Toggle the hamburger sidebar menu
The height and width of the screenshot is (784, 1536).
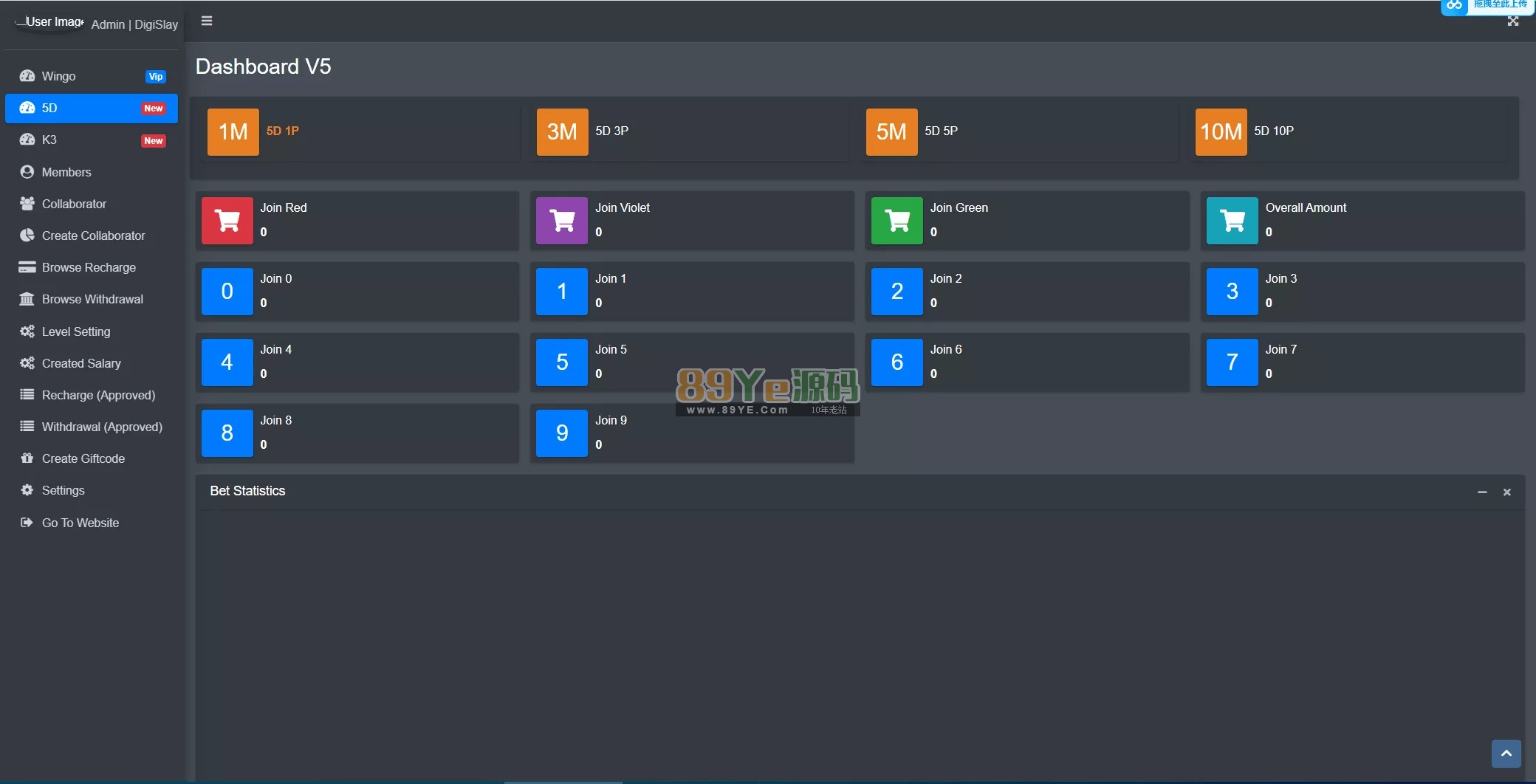click(207, 21)
